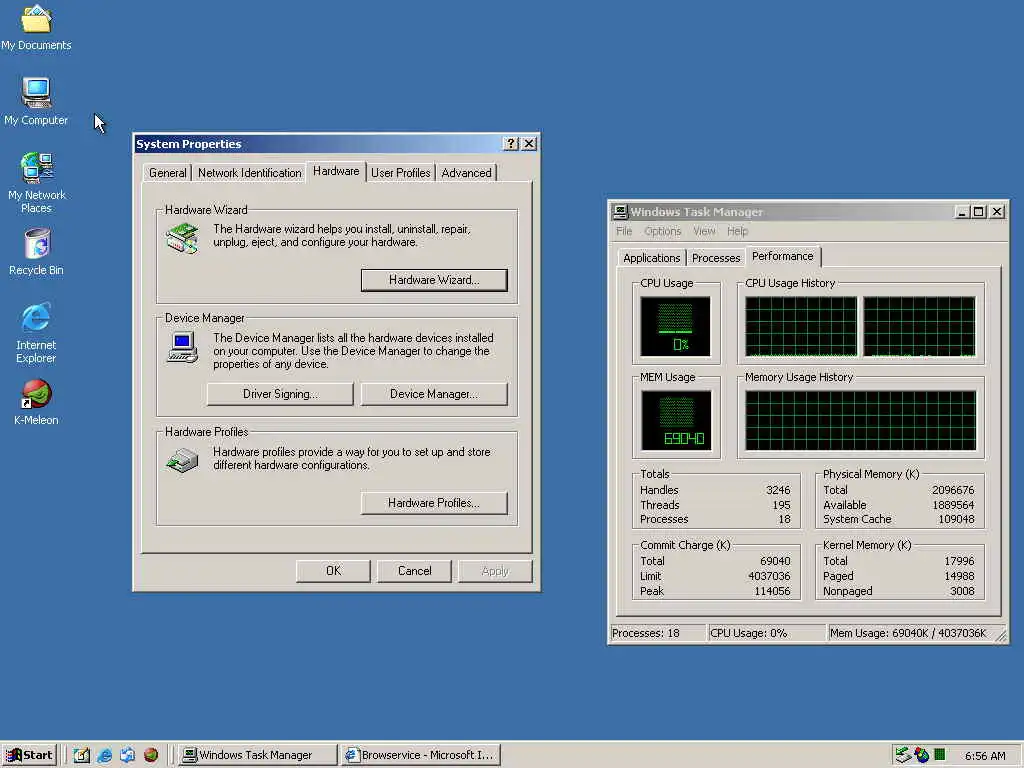Open the Network Identification tab
This screenshot has height=768, width=1024.
[249, 173]
